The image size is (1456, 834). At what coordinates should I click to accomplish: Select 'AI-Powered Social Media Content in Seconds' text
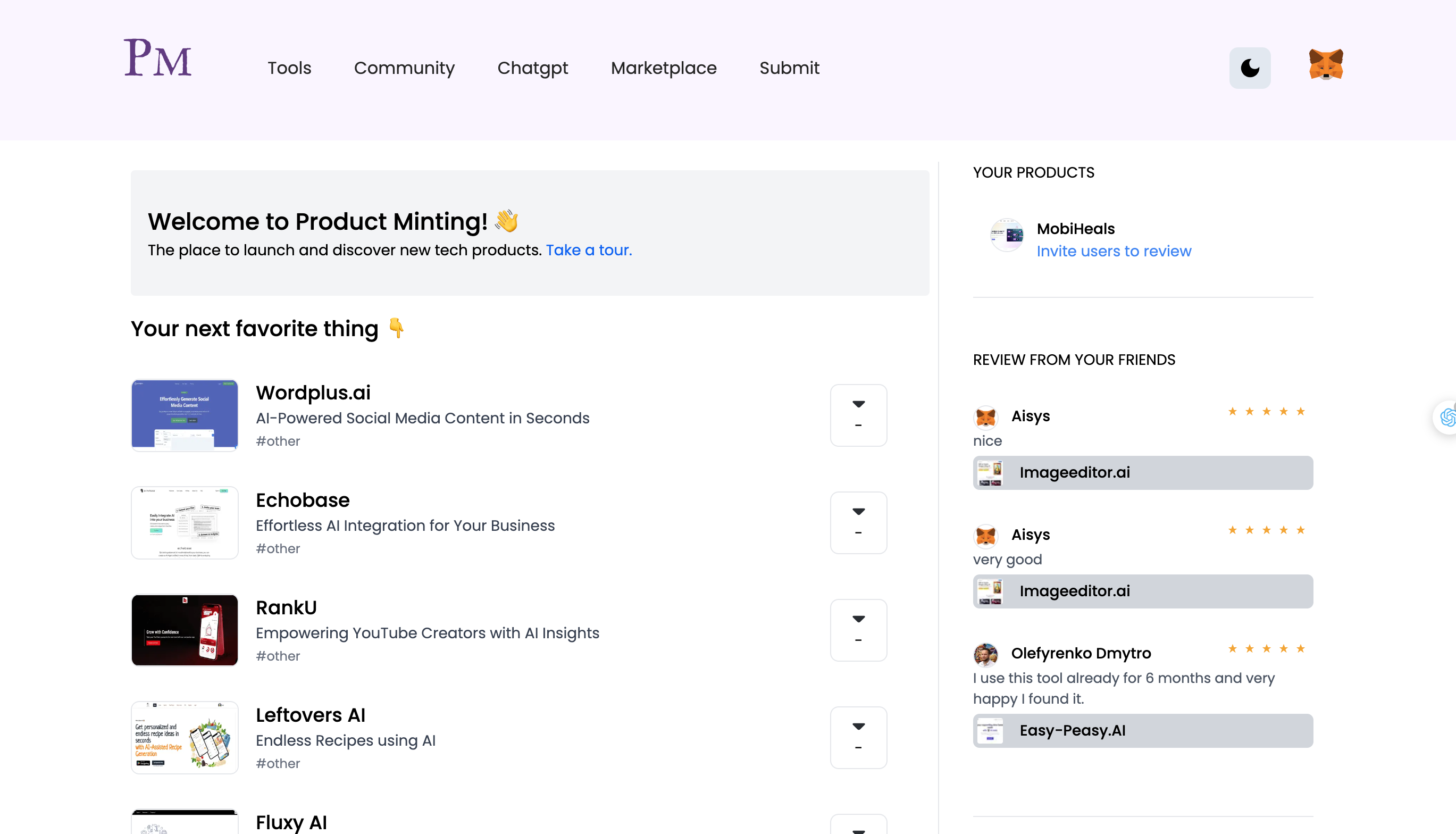click(x=423, y=418)
